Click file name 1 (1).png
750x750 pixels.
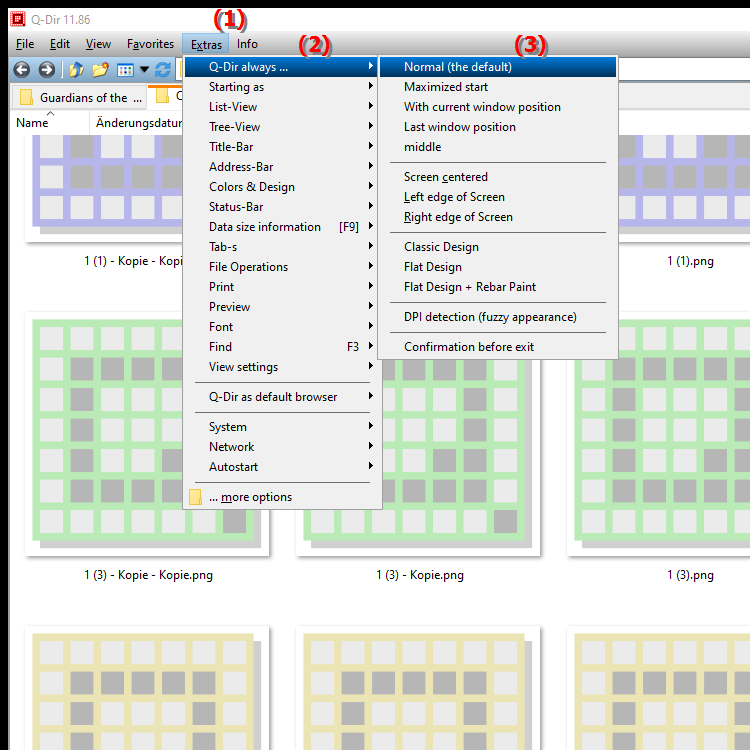690,261
